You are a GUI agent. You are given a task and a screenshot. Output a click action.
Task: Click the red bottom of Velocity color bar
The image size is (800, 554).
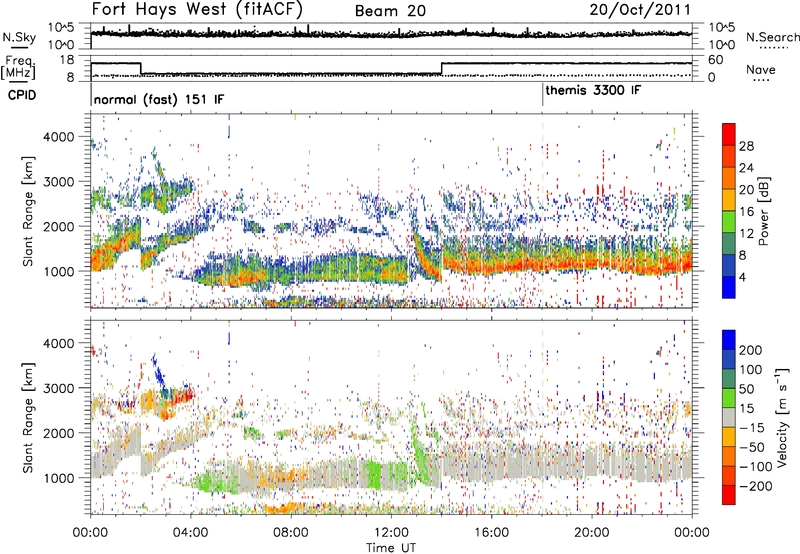pyautogui.click(x=729, y=495)
